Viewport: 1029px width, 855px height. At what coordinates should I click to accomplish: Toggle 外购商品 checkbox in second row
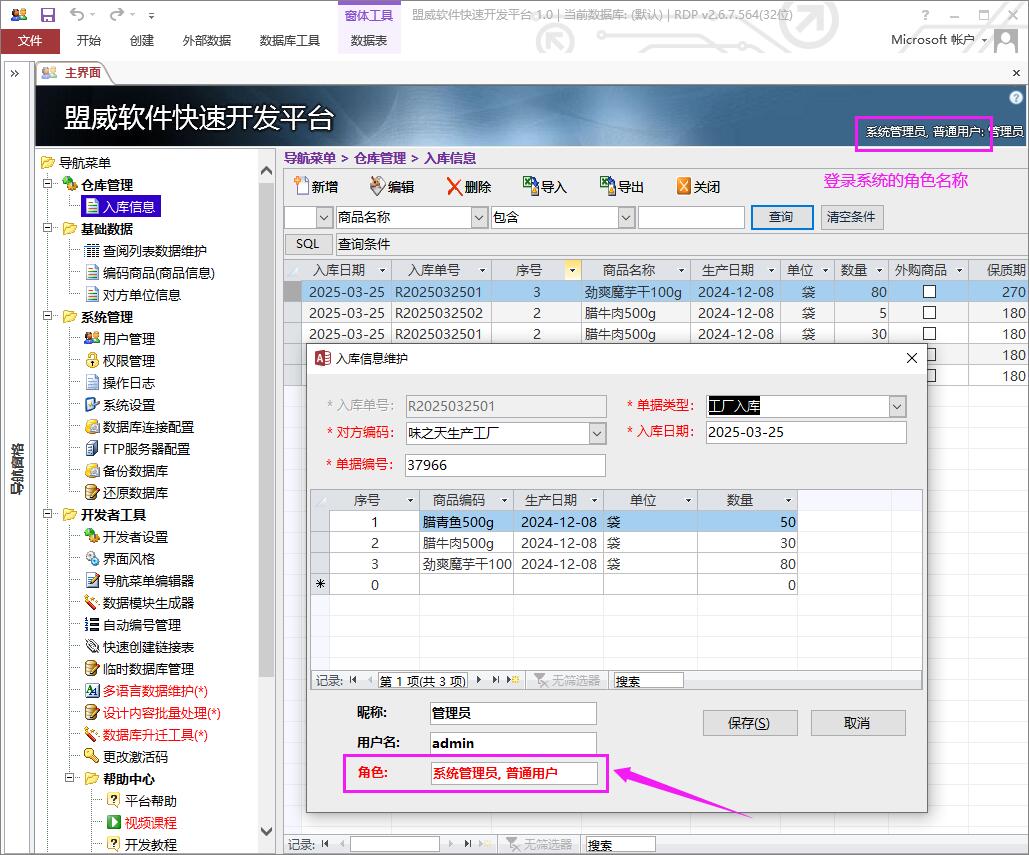[x=929, y=313]
